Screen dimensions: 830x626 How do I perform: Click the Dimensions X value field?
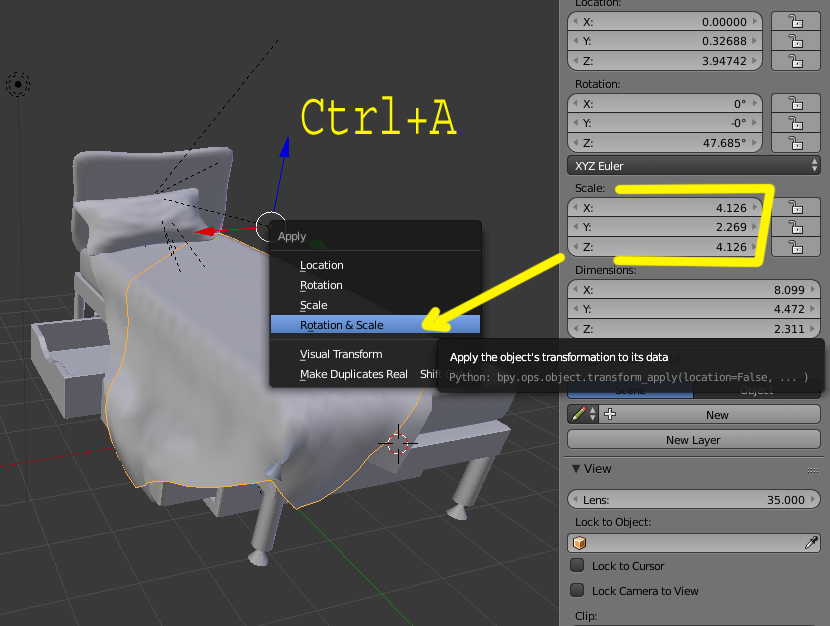[x=694, y=290]
